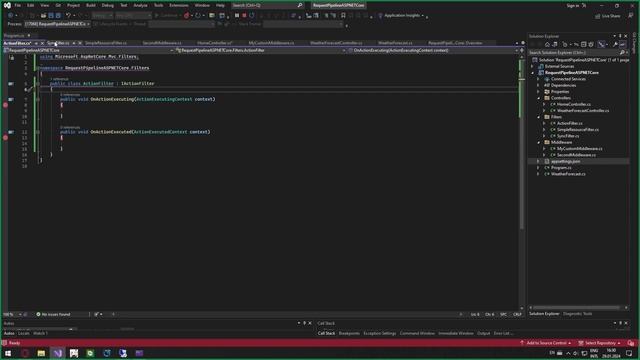This screenshot has width=640, height=360.
Task: Toggle Preview Selected Items in Solution Explorer
Action: click(623, 44)
